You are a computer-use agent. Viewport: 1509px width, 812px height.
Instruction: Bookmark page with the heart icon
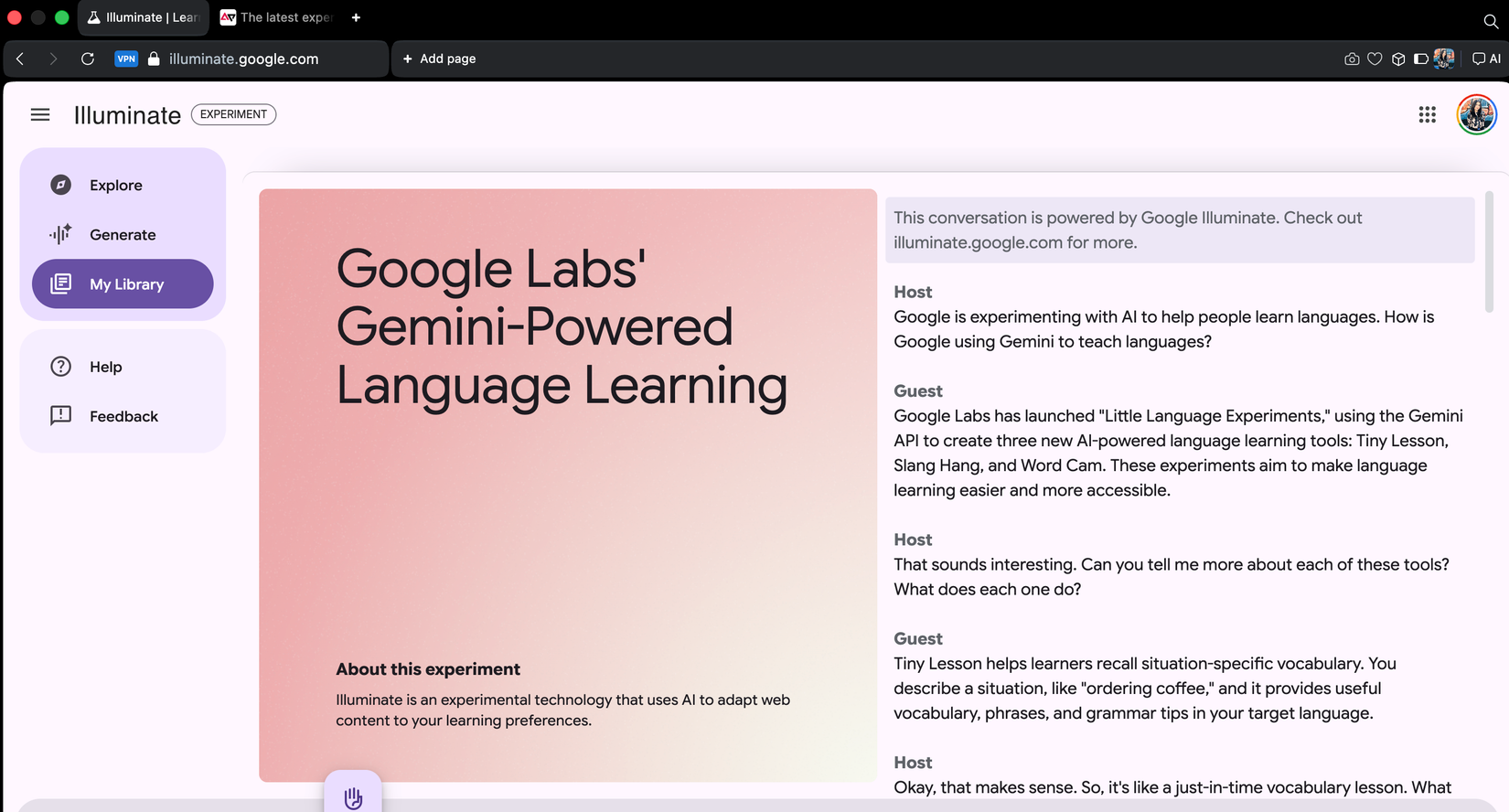click(1375, 59)
